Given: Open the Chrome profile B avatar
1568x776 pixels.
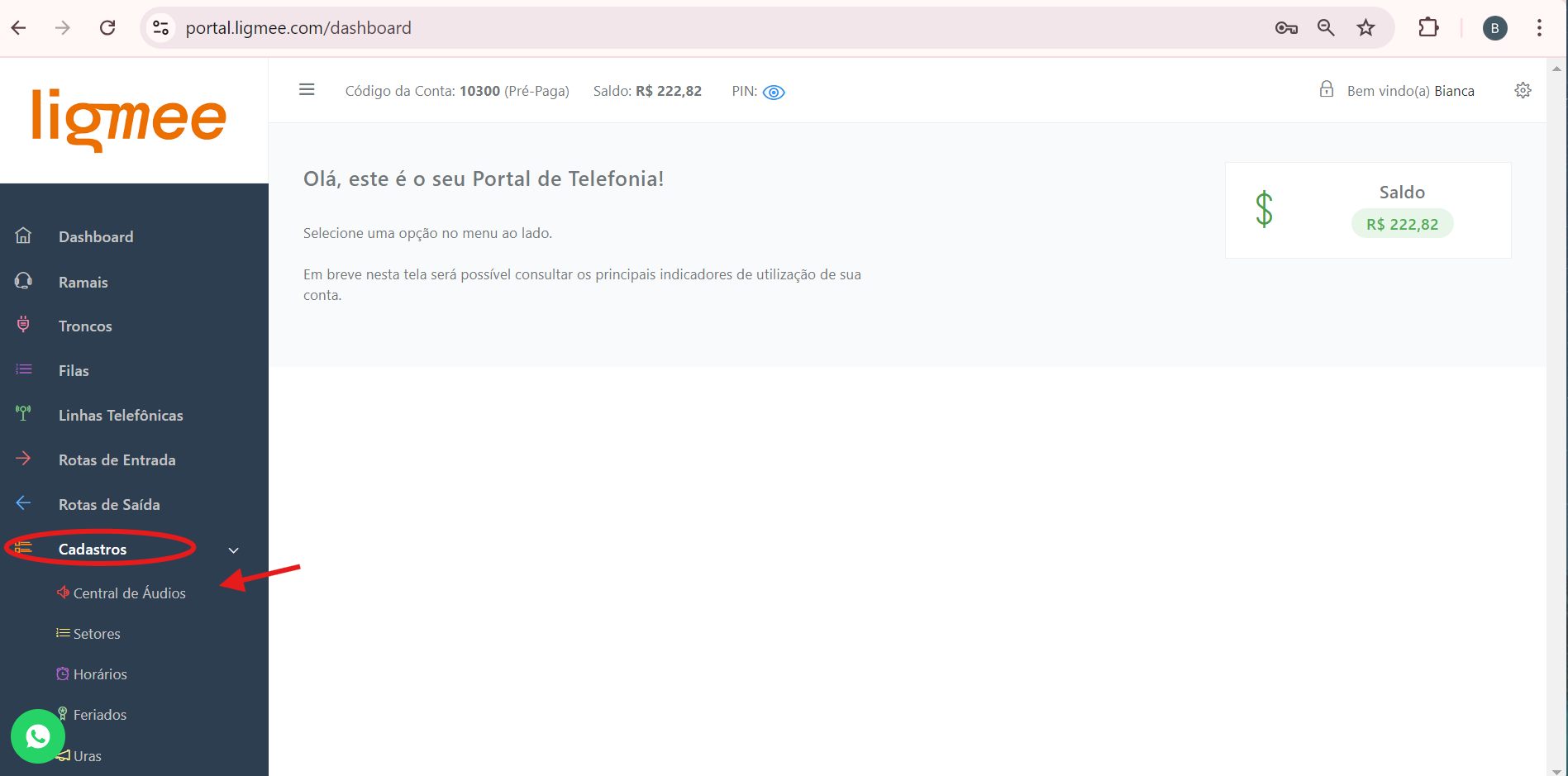Looking at the screenshot, I should point(1494,28).
